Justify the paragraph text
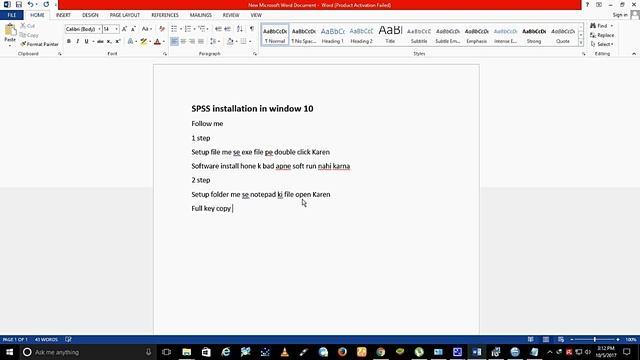 201,41
